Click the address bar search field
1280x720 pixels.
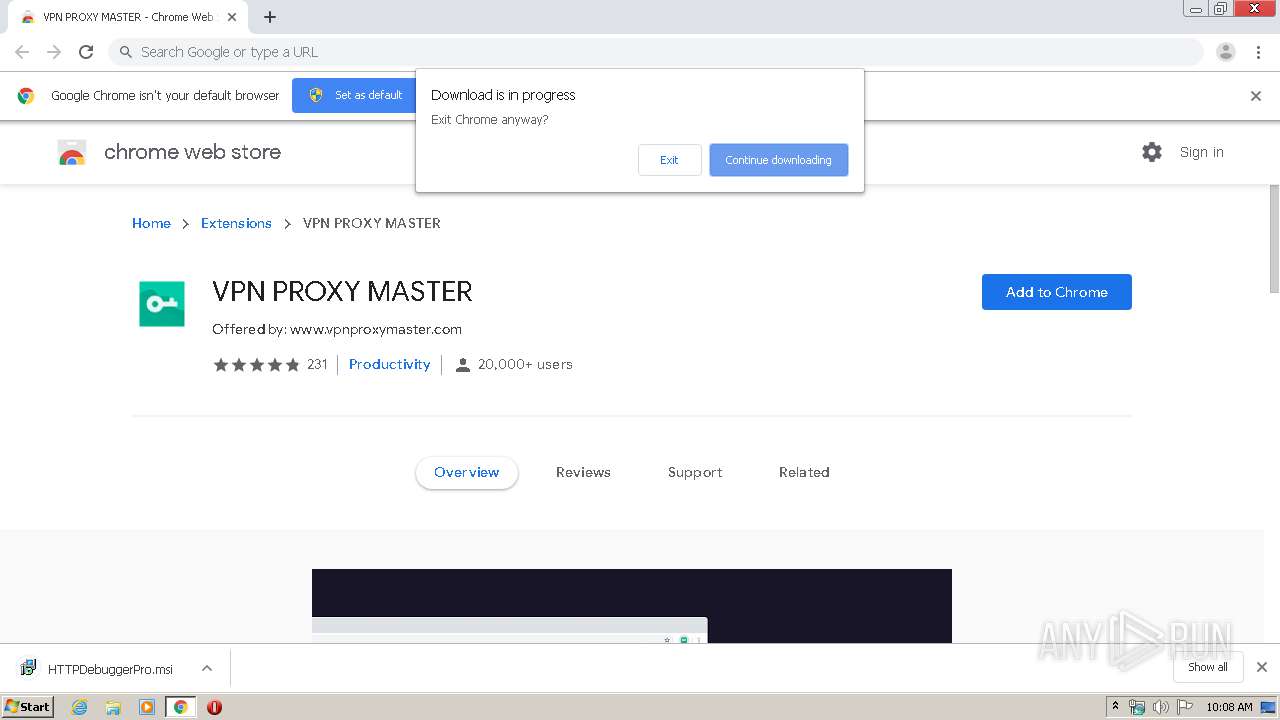pos(655,52)
